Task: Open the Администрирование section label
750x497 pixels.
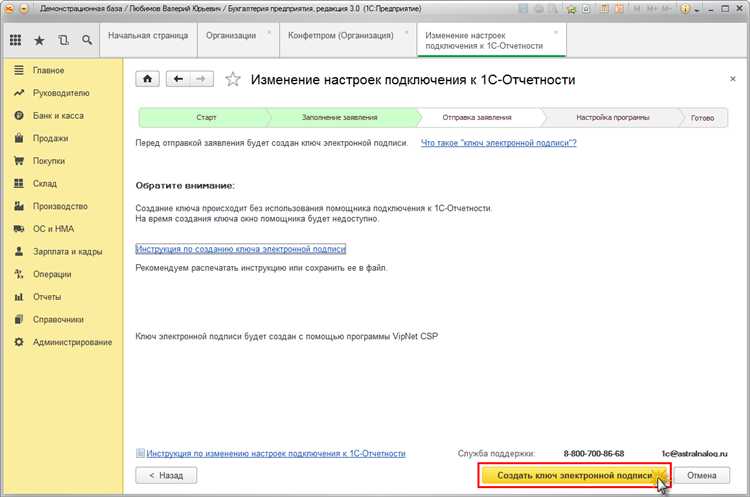Action: click(72, 342)
